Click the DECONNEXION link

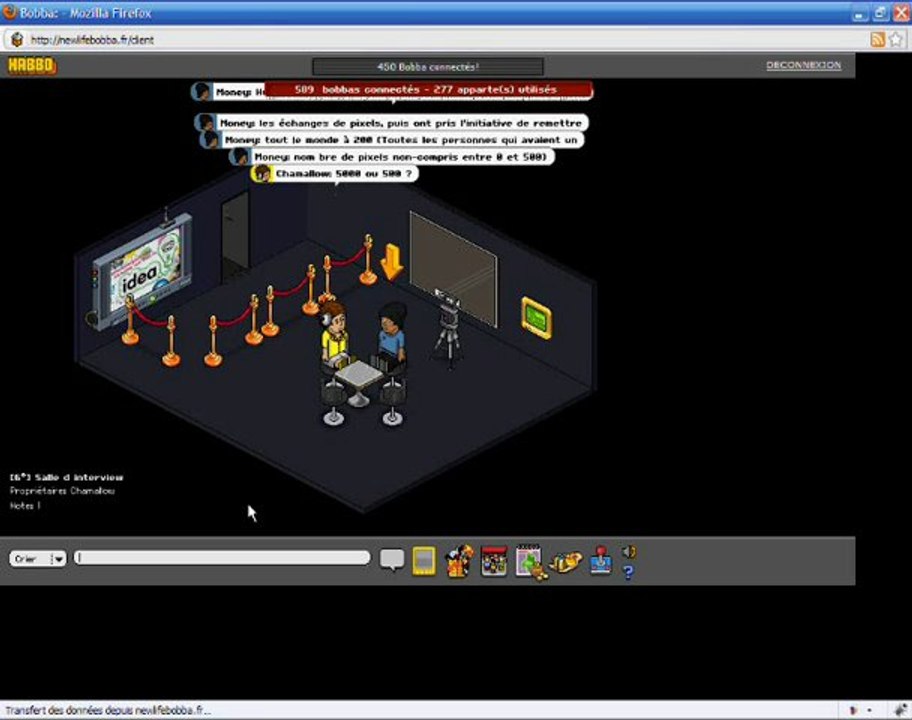click(x=803, y=65)
